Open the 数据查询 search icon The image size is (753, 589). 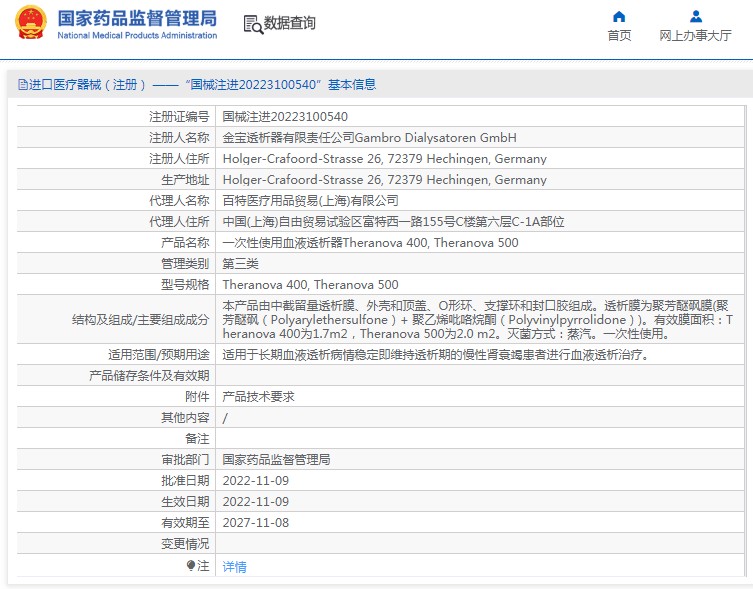[x=253, y=25]
